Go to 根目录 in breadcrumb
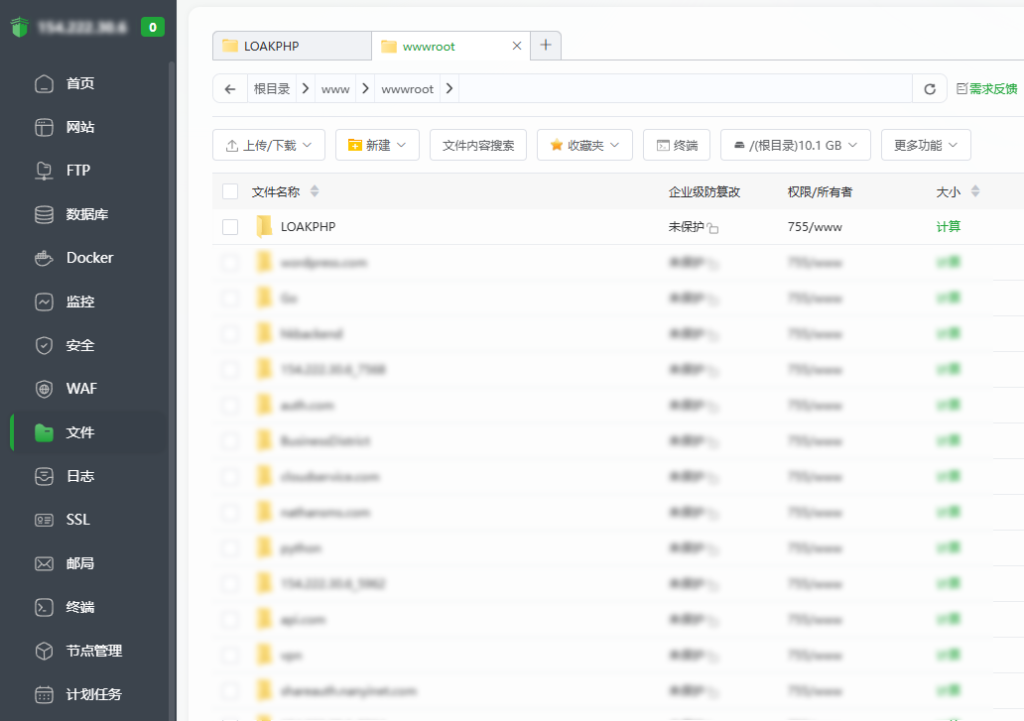 pos(272,89)
